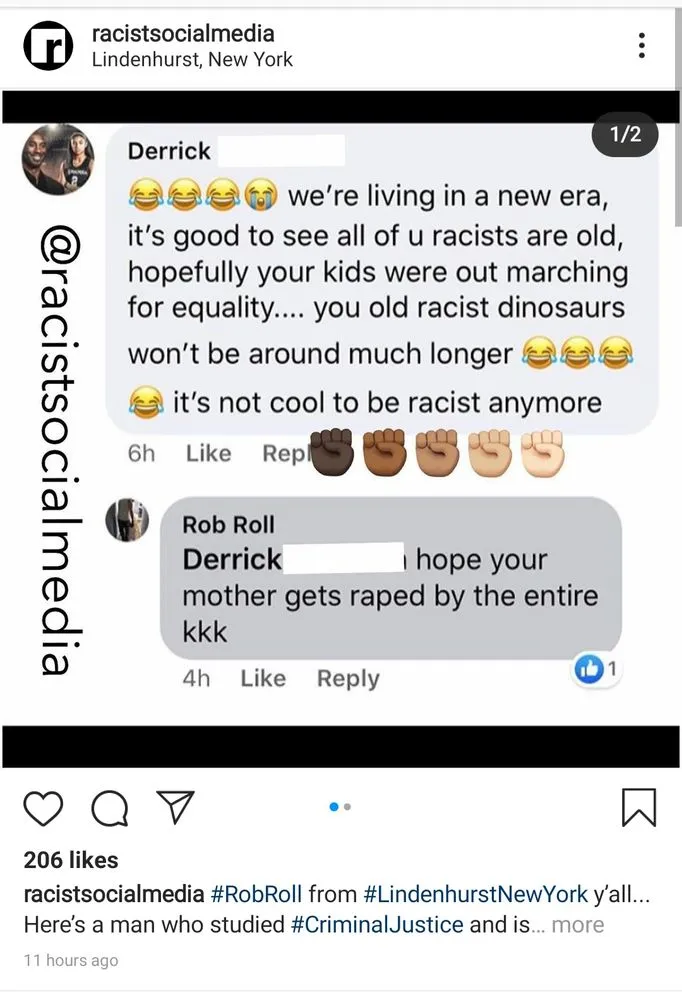
Task: Expand caption by tapping more
Action: [578, 924]
